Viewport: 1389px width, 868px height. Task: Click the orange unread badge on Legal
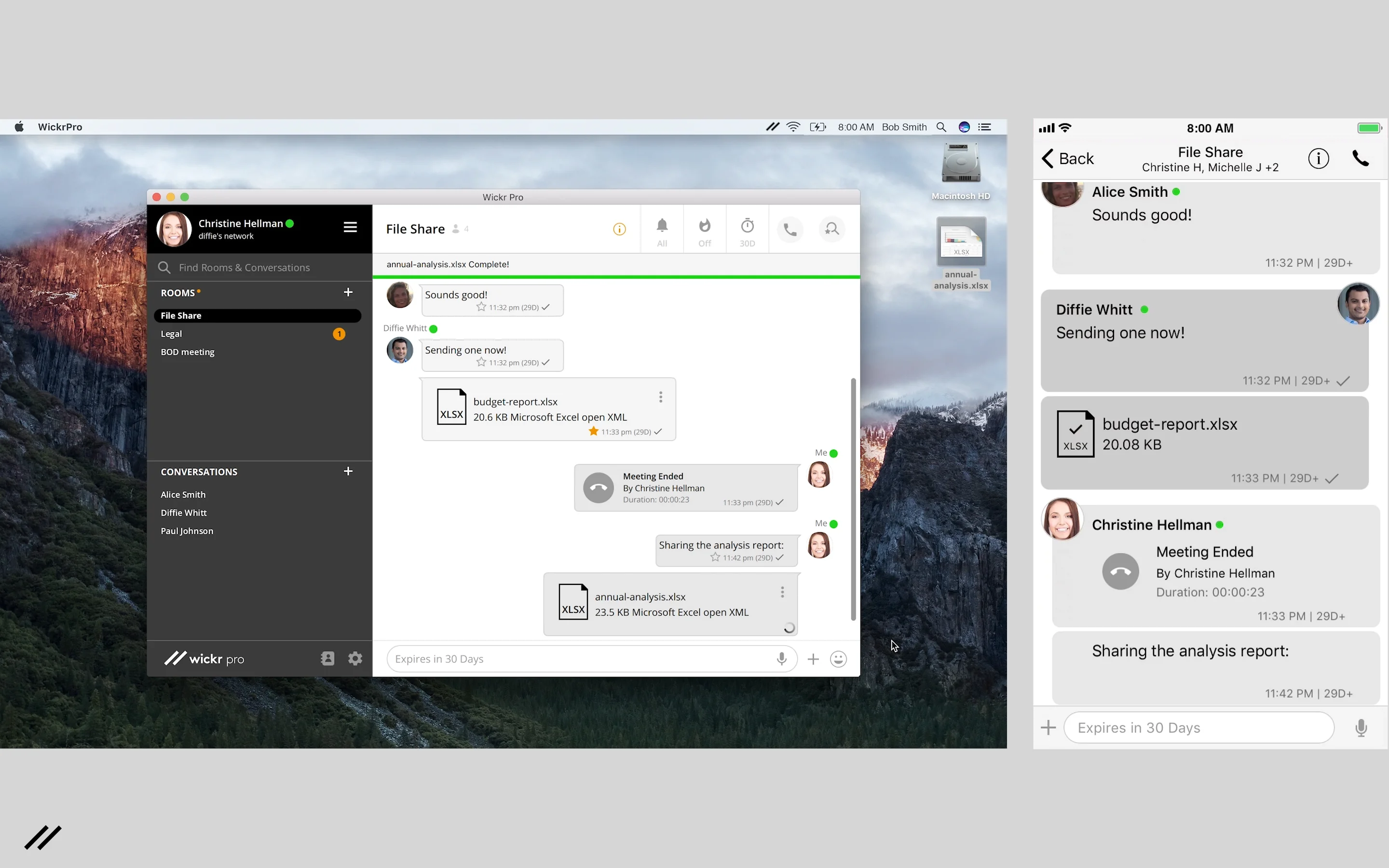click(x=339, y=334)
